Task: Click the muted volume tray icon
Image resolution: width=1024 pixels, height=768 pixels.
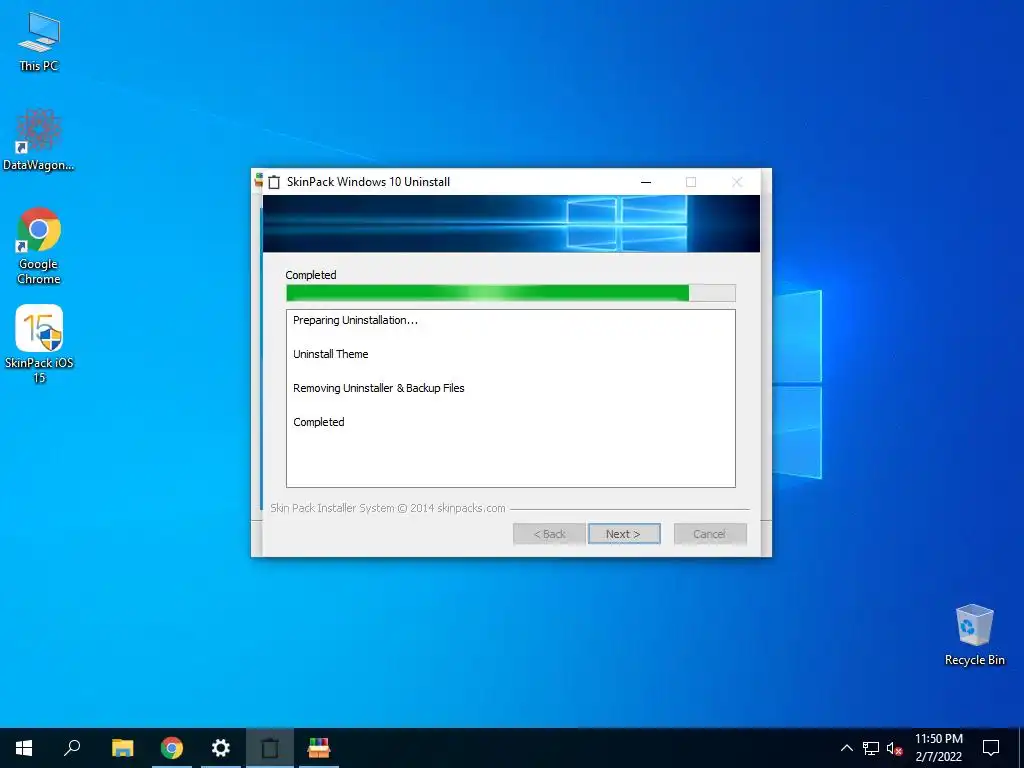Action: (x=894, y=748)
